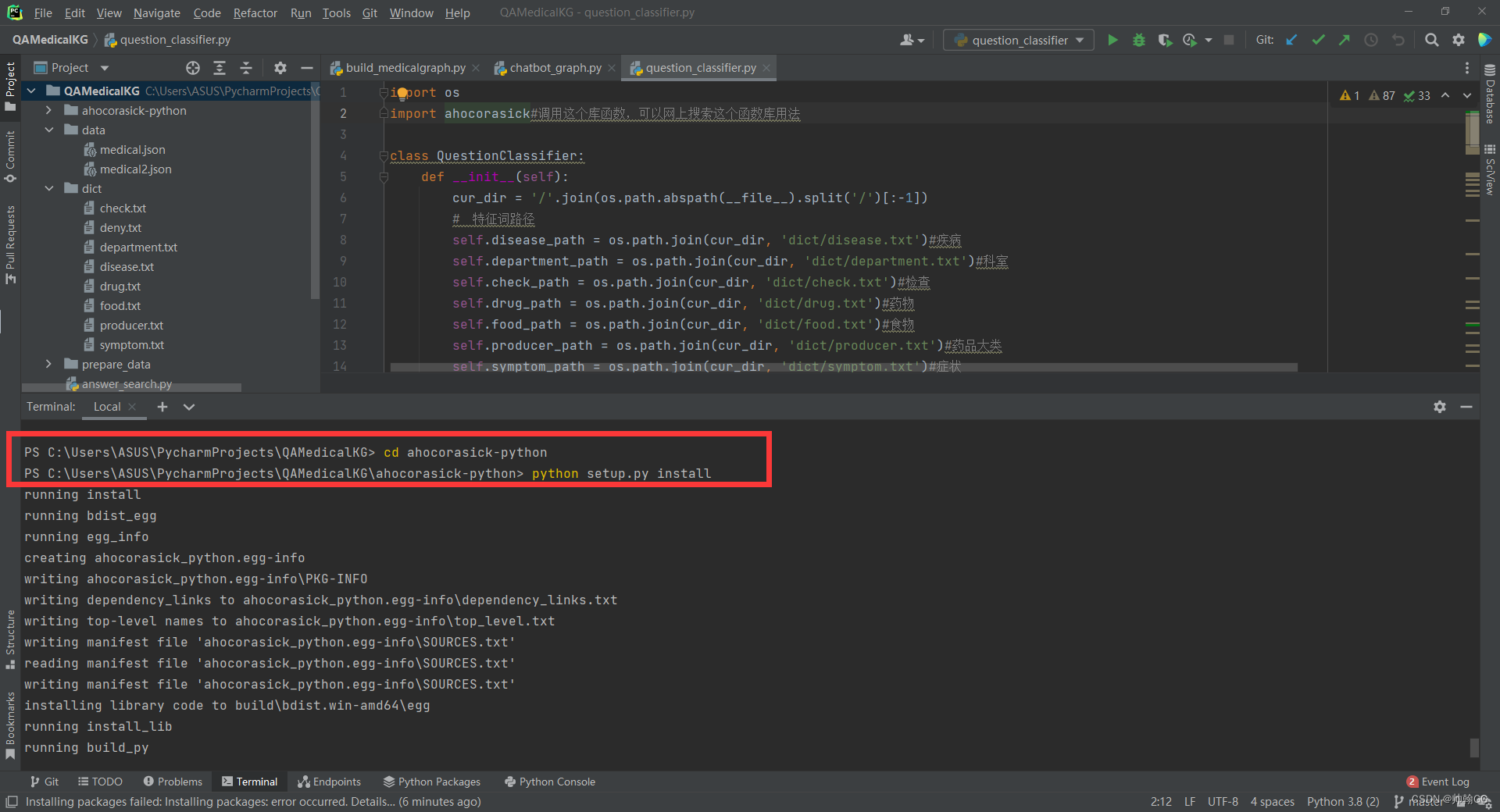Screen dimensions: 1500x812
Task: Update project using blue Git download arrow
Action: click(1291, 40)
